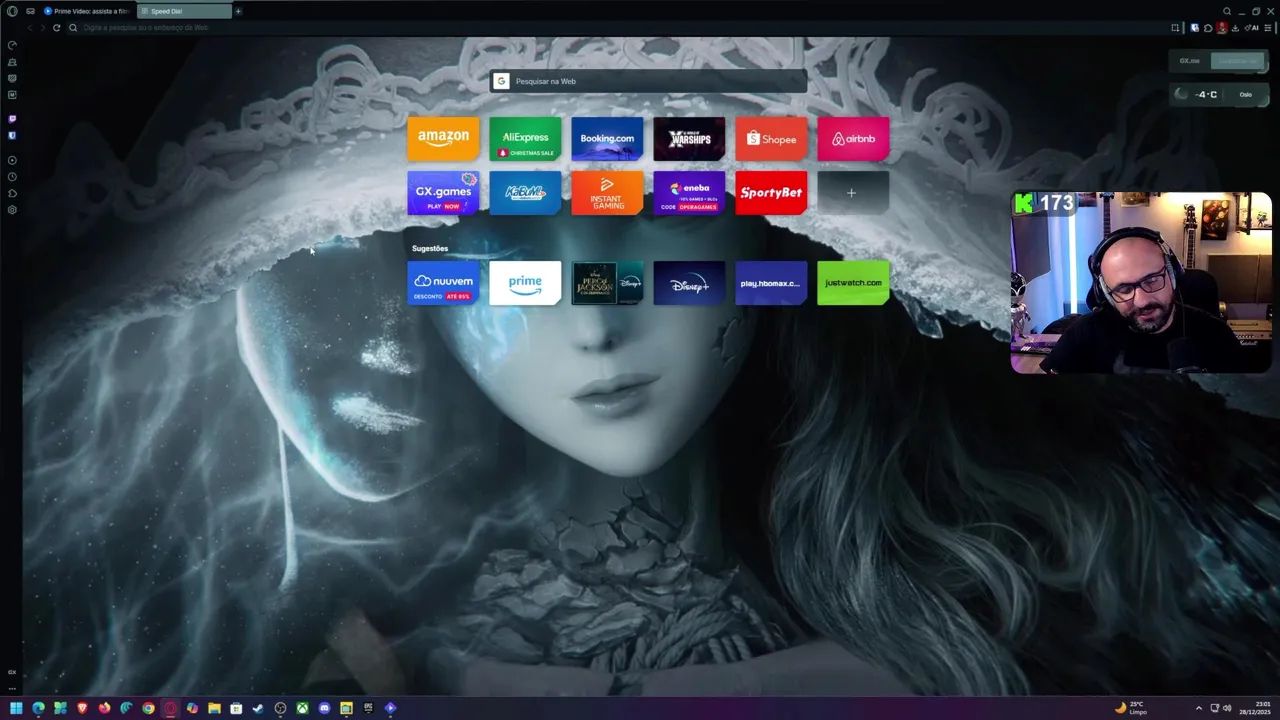Expand the system tray hidden icons arrow
This screenshot has width=1280, height=720.
[1198, 708]
